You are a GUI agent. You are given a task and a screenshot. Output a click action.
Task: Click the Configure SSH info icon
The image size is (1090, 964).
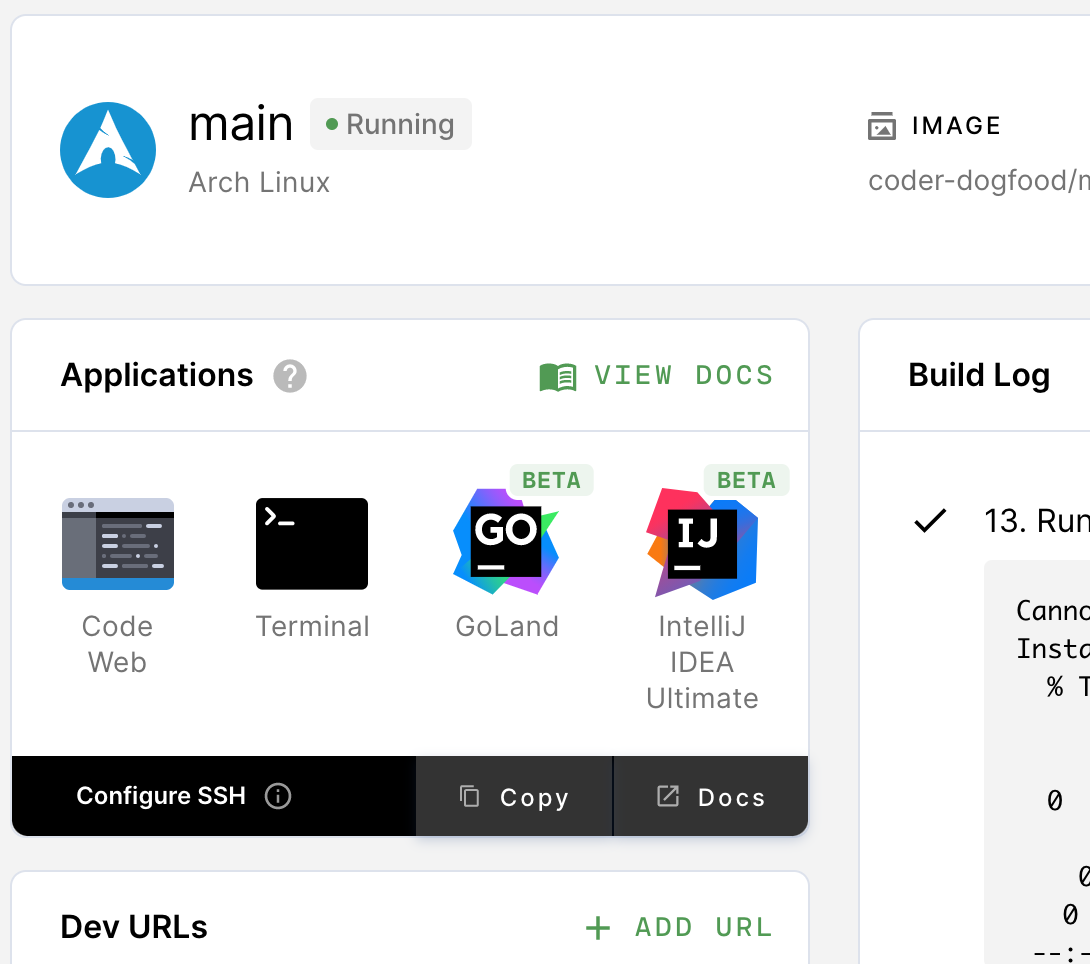click(278, 796)
